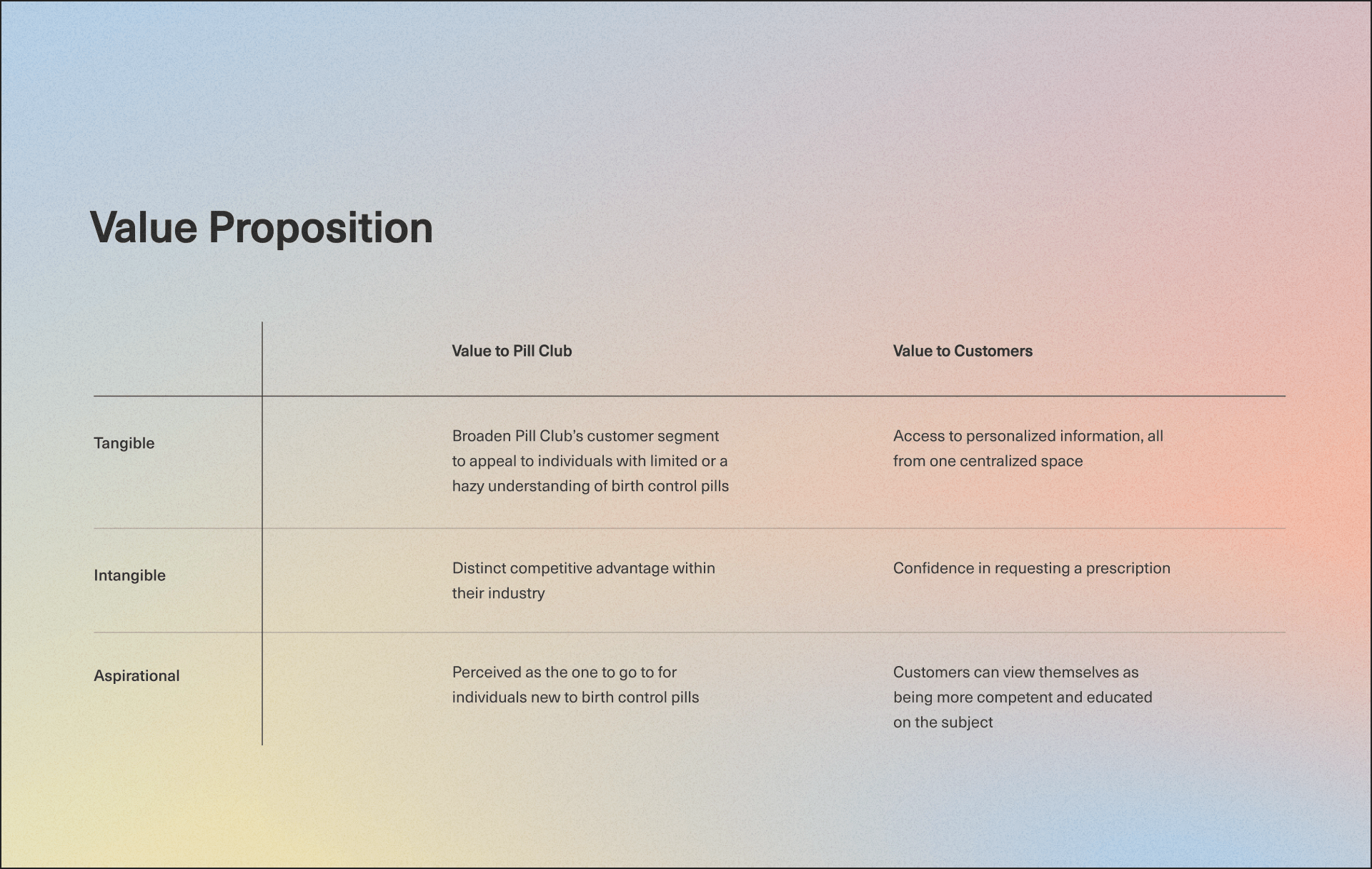Viewport: 1372px width, 869px height.
Task: Select the Value to Pill Club header
Action: pos(512,351)
